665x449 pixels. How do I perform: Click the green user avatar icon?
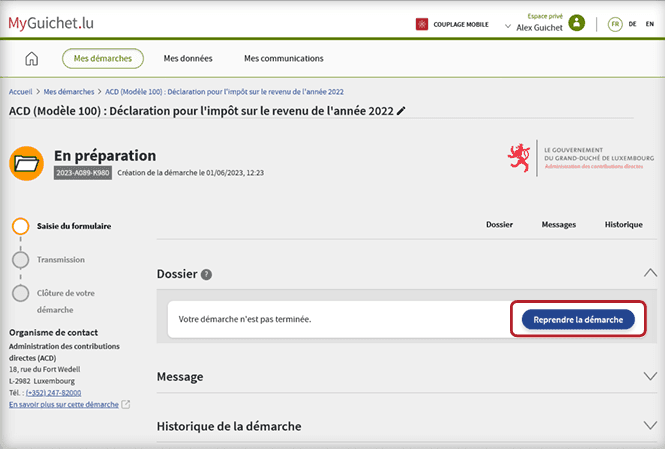[x=576, y=23]
